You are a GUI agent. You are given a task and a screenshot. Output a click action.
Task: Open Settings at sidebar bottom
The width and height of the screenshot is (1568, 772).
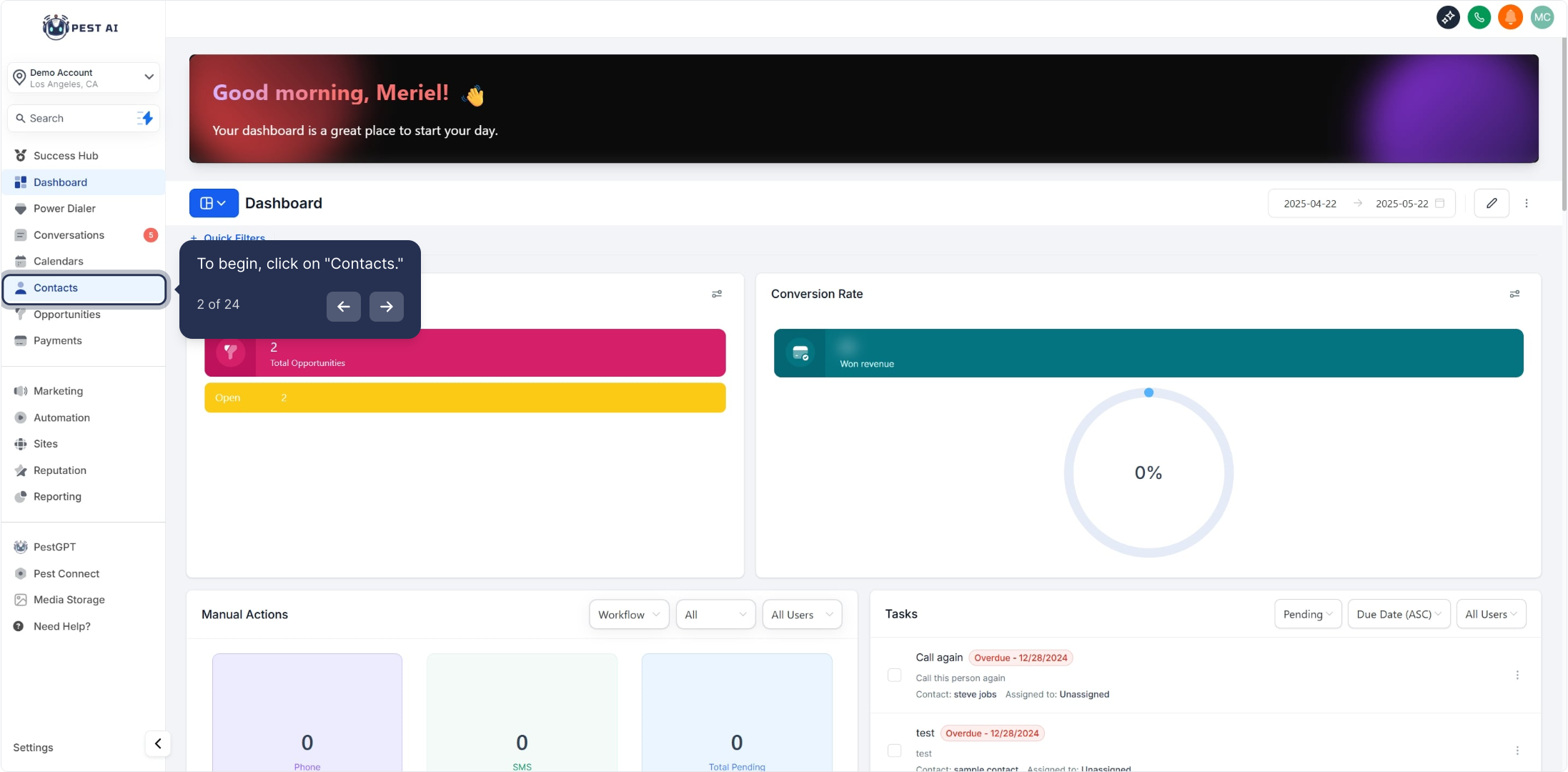tap(33, 747)
